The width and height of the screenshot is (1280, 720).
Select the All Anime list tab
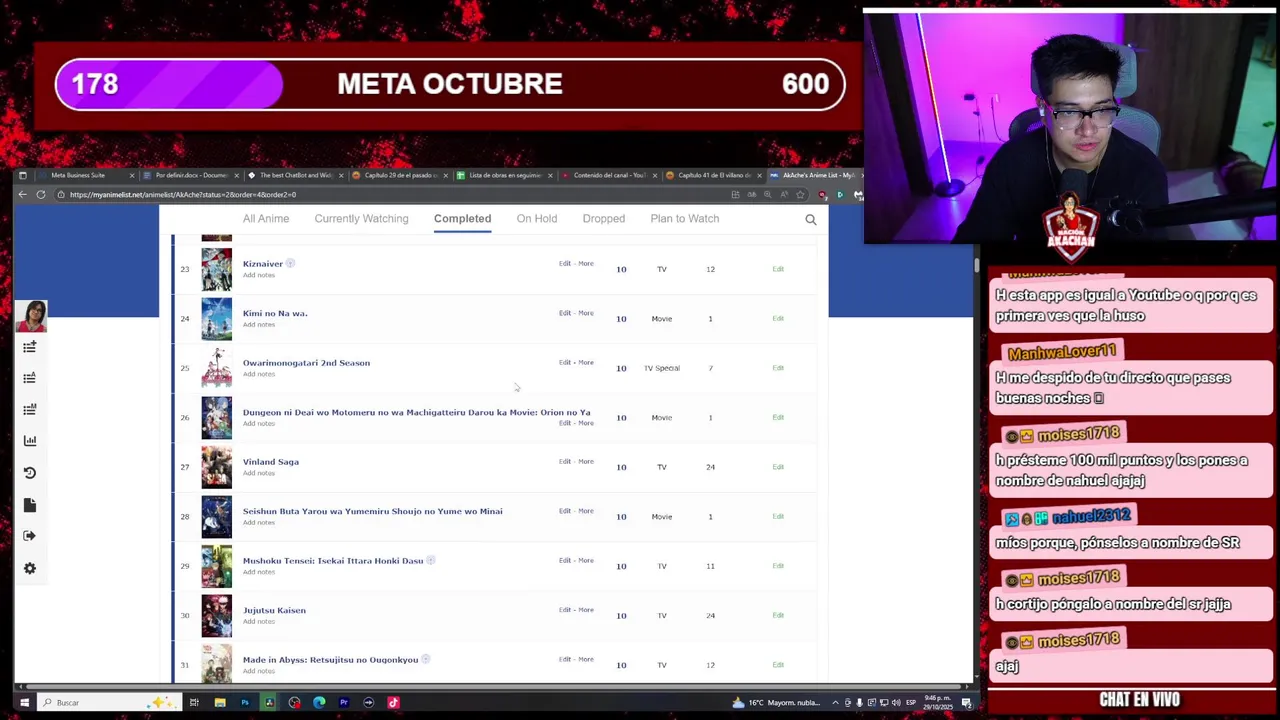(x=266, y=219)
